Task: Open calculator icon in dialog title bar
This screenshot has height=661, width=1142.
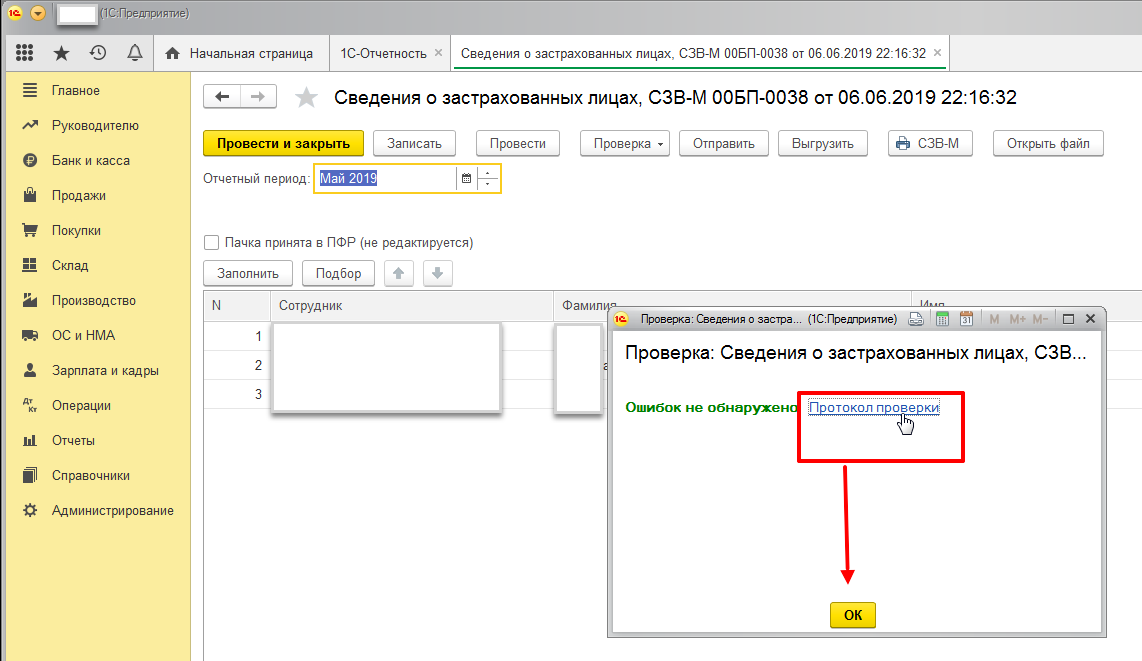Action: 942,319
